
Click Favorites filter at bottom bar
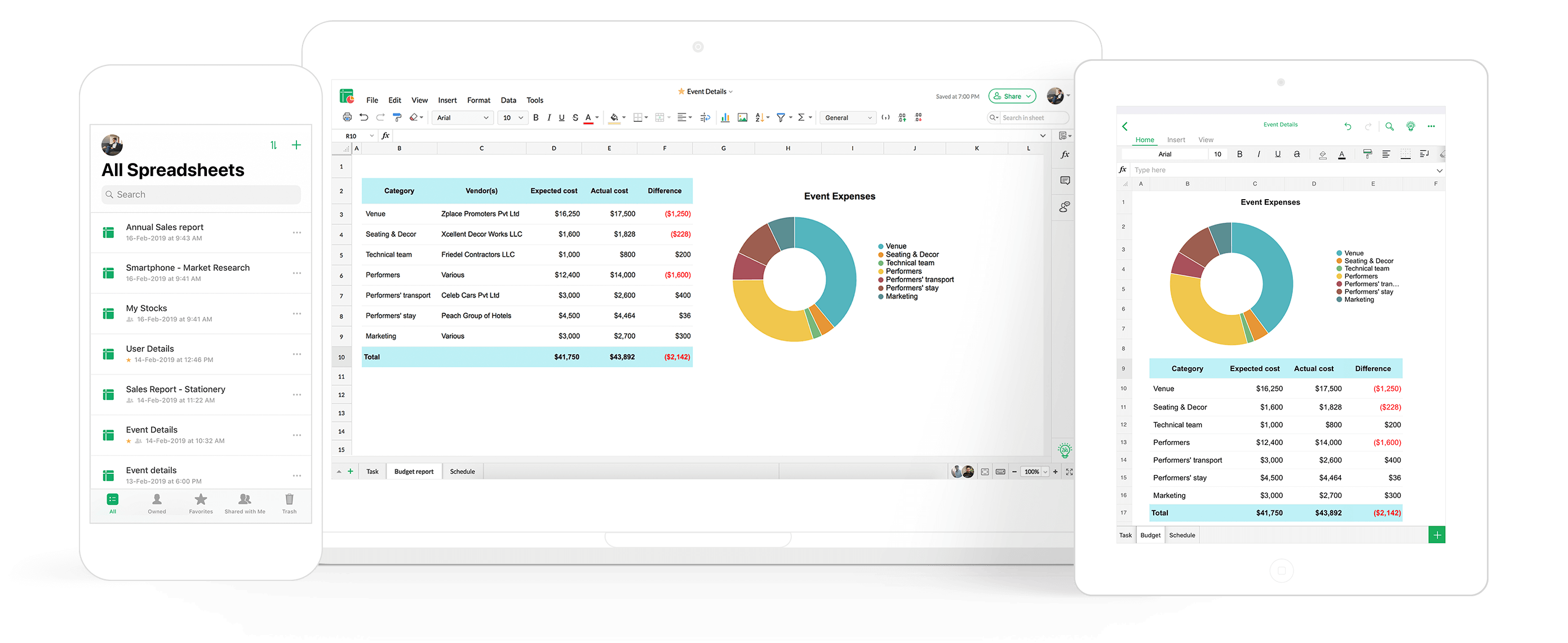[200, 515]
